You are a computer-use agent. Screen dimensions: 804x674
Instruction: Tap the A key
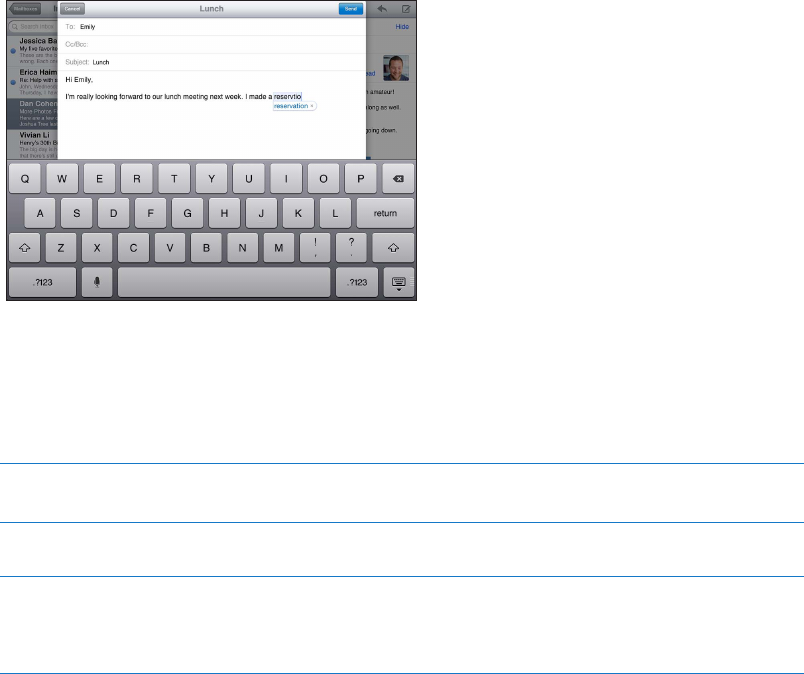click(x=40, y=213)
